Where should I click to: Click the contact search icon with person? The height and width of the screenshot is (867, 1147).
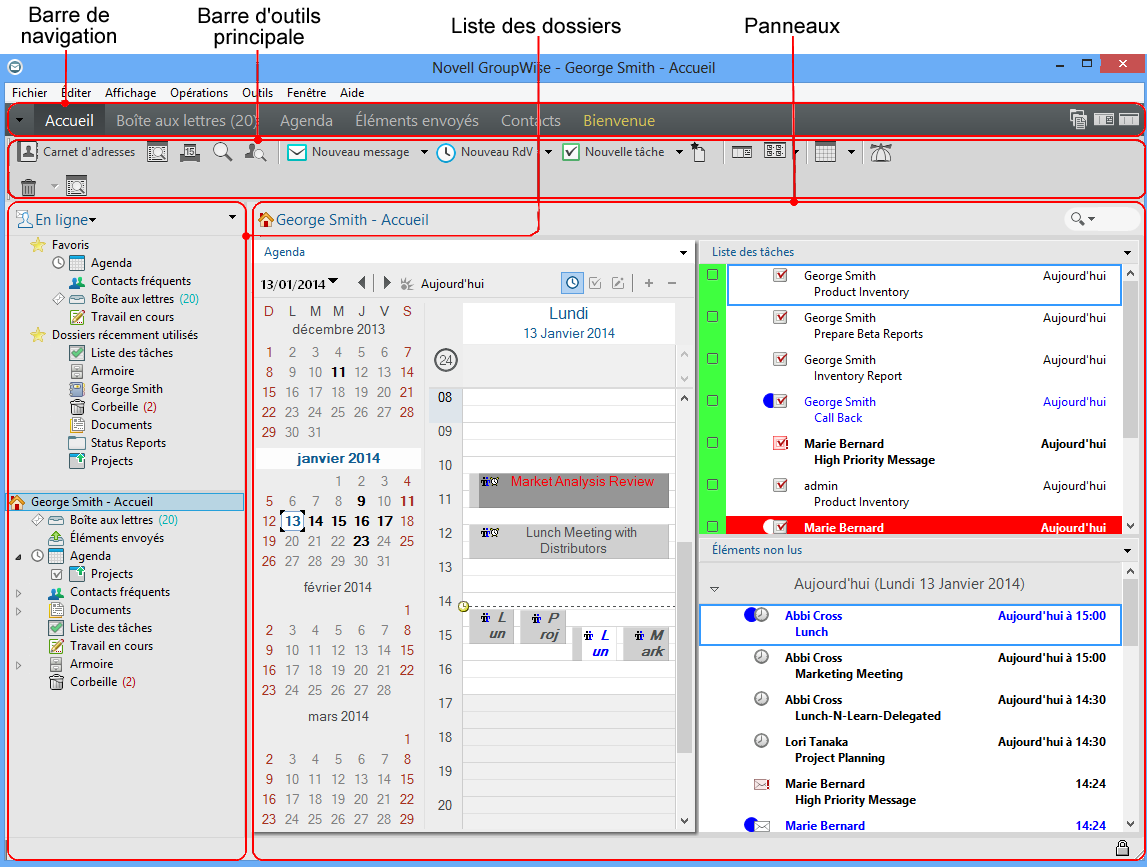255,152
